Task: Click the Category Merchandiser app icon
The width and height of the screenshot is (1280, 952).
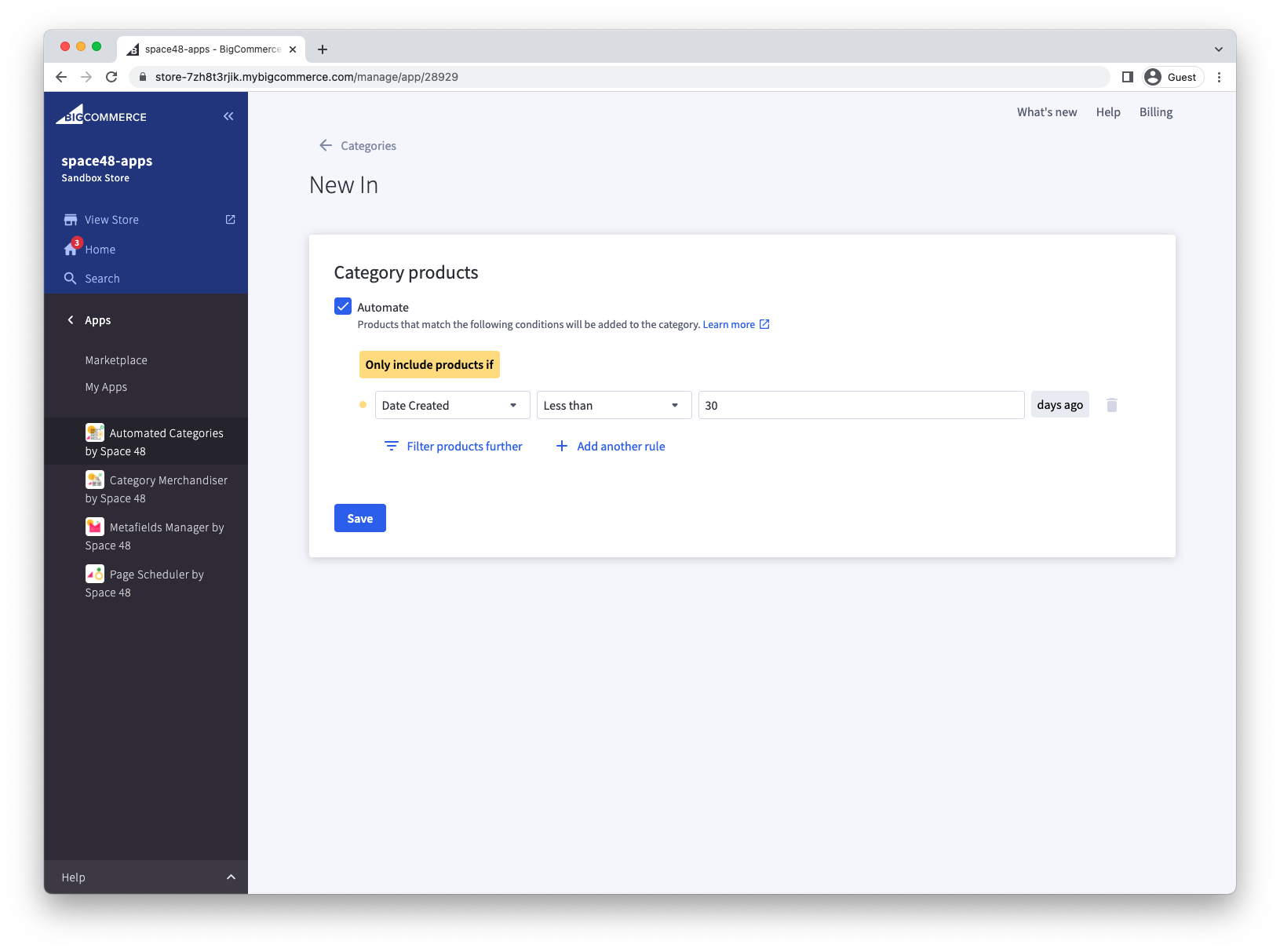Action: click(x=95, y=480)
